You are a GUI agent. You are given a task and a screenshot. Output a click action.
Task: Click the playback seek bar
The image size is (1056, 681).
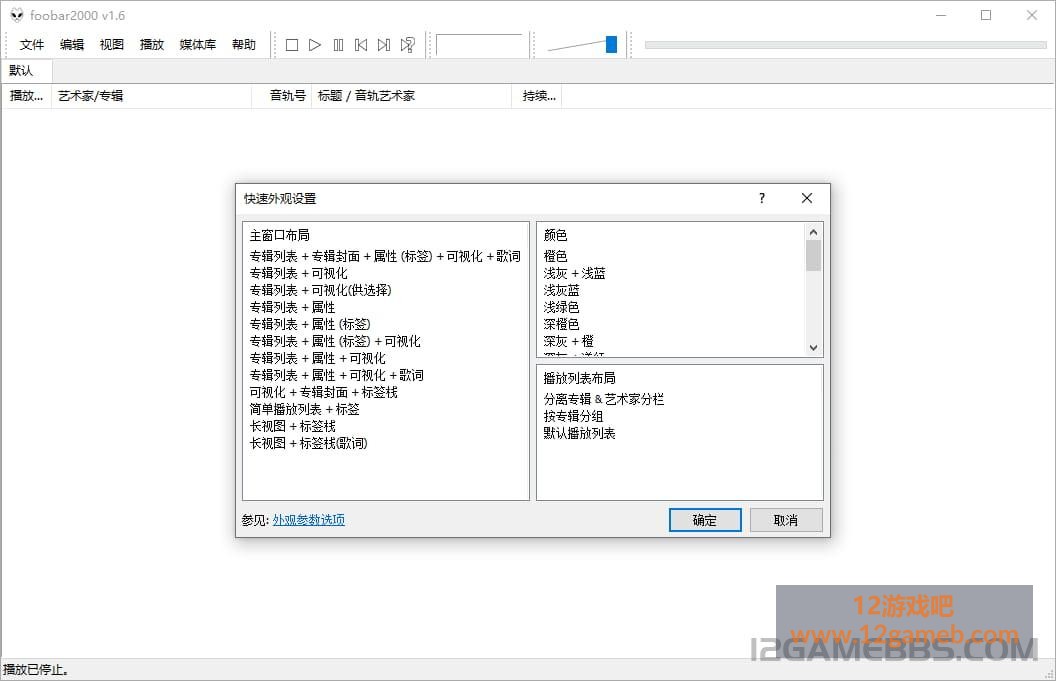(845, 45)
